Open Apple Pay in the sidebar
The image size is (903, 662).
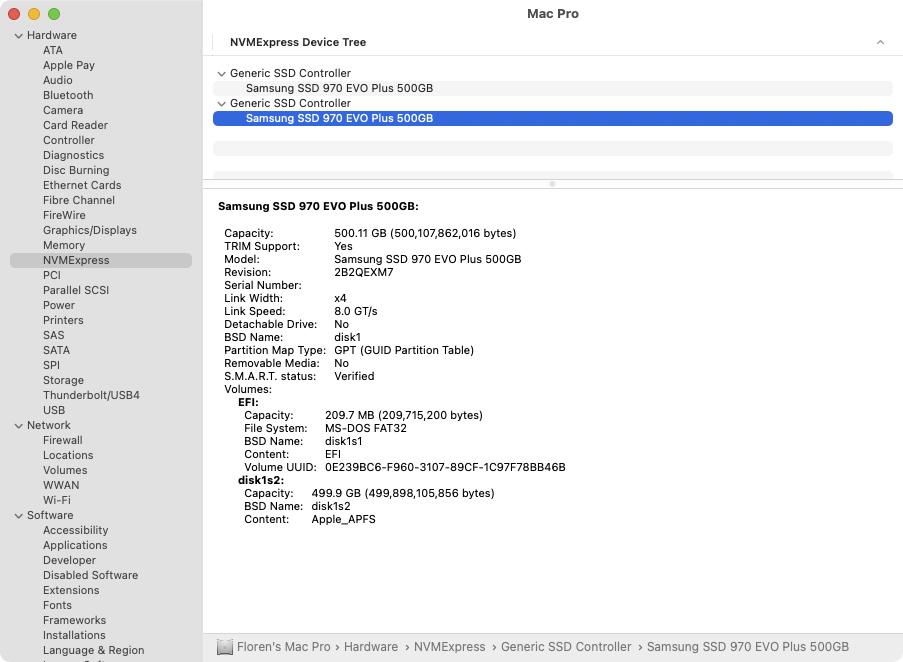69,65
